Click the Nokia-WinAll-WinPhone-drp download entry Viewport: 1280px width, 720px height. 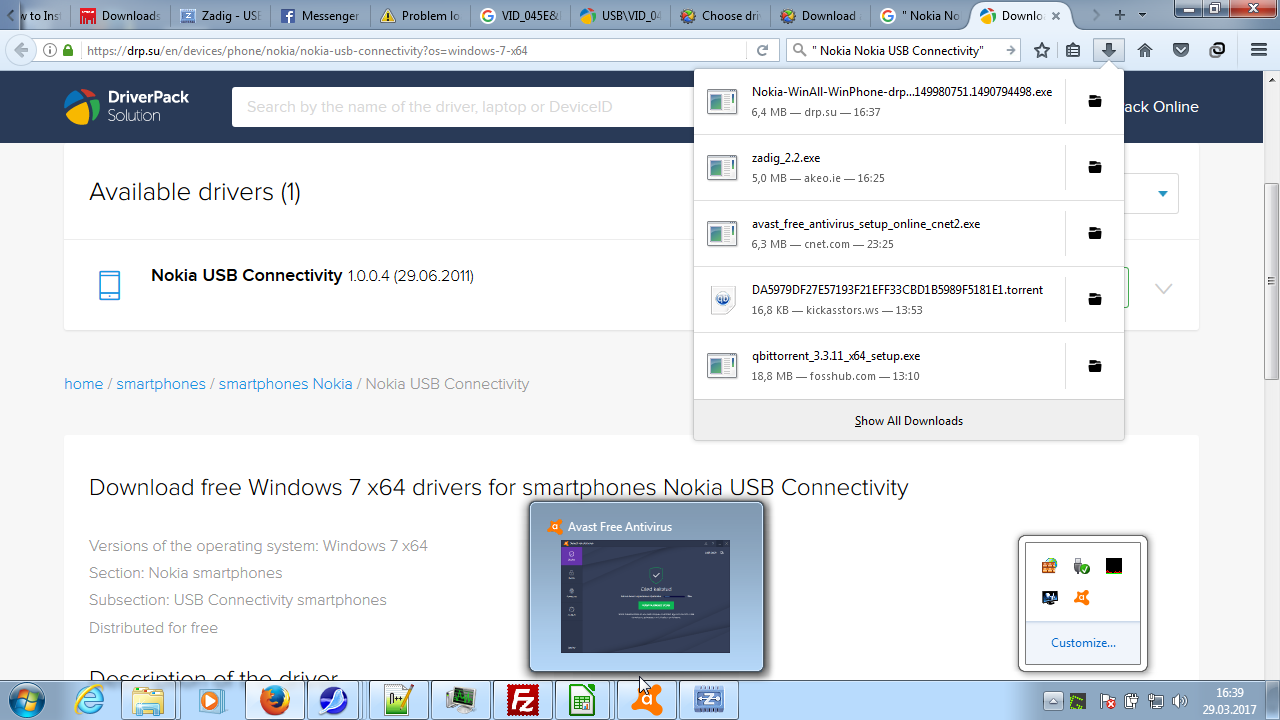point(879,101)
